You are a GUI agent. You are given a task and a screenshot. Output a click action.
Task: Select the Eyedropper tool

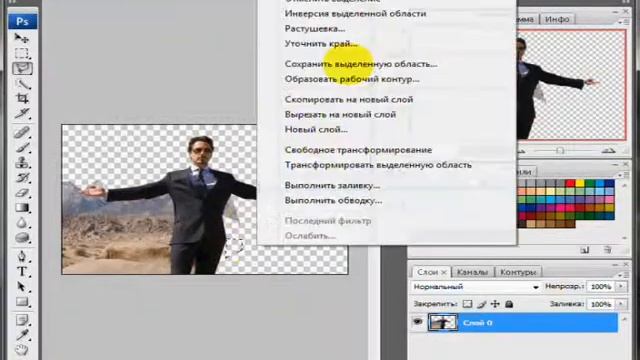click(22, 335)
